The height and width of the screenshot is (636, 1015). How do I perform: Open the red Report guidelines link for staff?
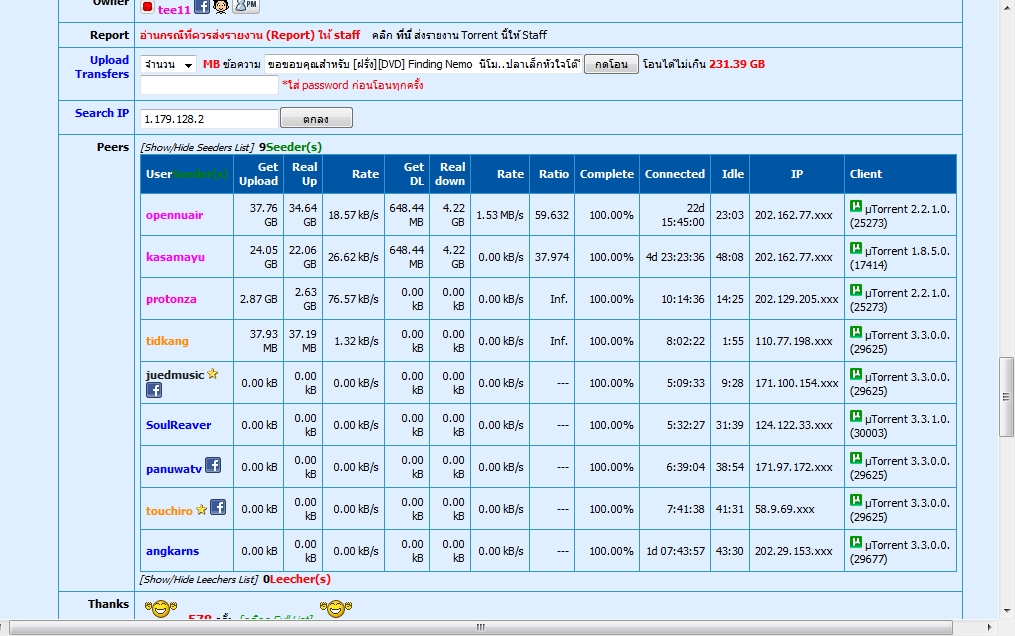(250, 35)
